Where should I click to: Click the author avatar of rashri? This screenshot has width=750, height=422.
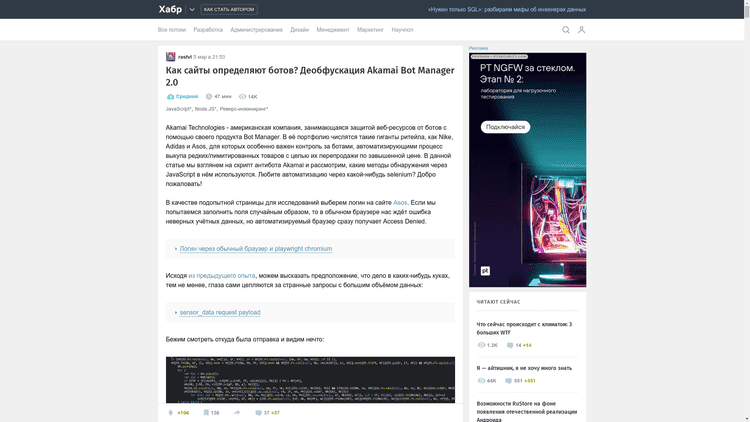[x=170, y=57]
